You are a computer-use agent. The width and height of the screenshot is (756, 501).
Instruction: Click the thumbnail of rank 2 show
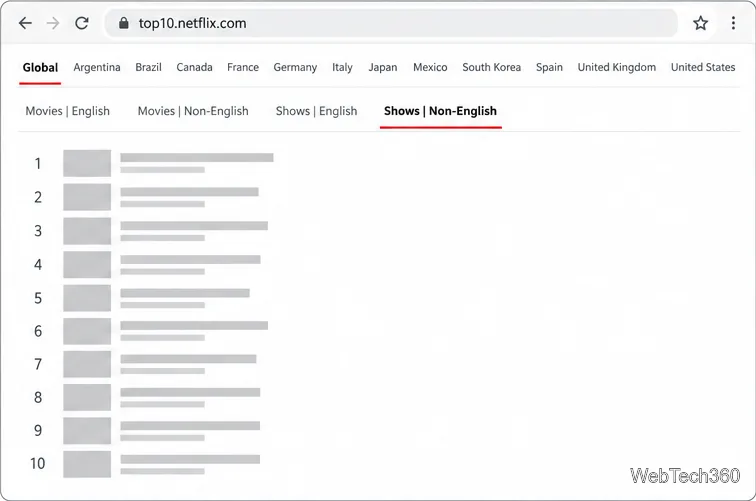(x=87, y=197)
